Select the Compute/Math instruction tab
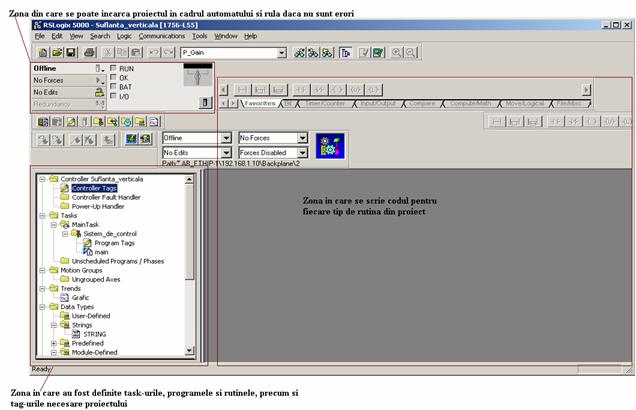This screenshot has height=410, width=636. pyautogui.click(x=471, y=103)
